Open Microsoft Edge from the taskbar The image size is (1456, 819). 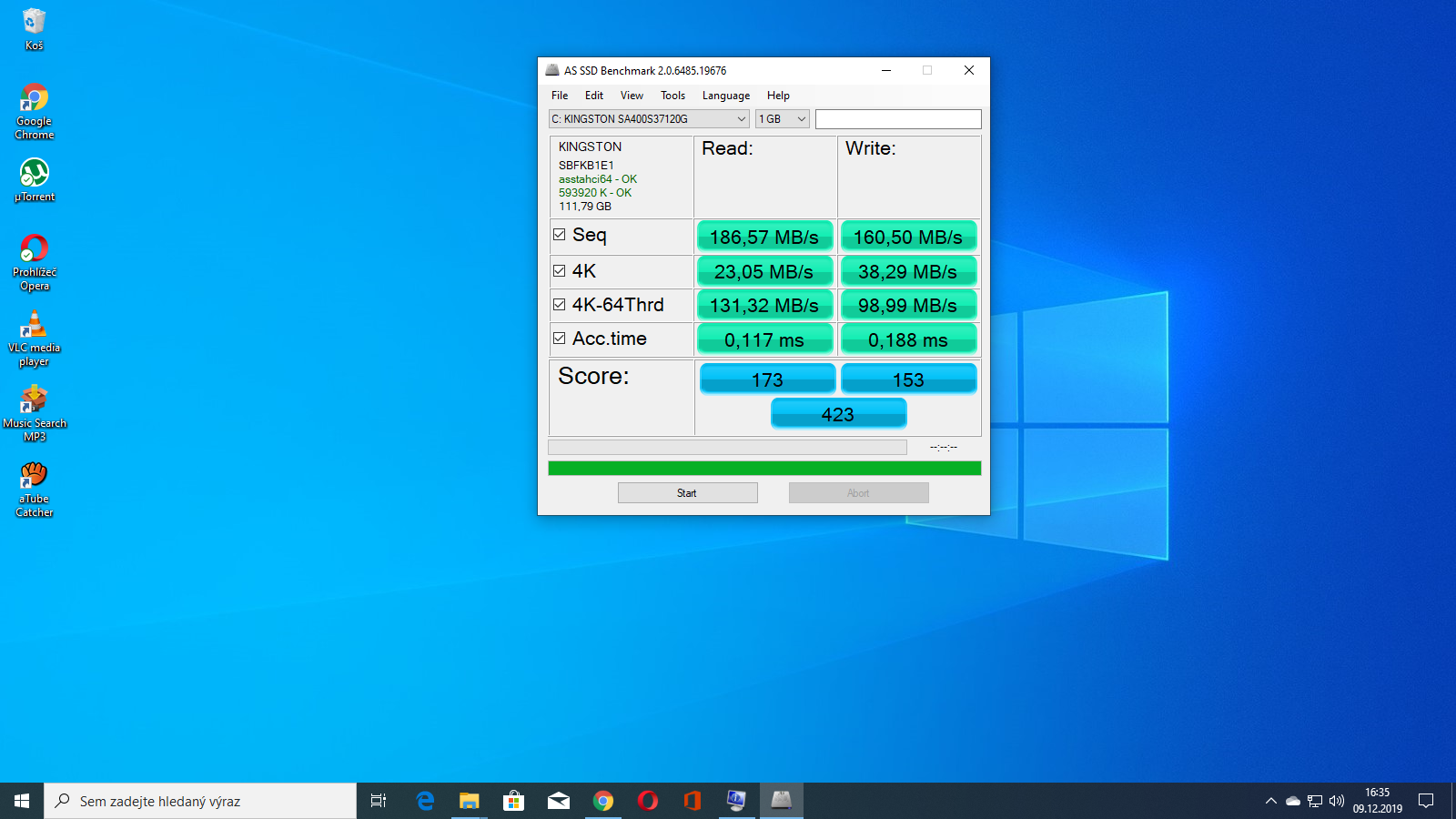(425, 801)
